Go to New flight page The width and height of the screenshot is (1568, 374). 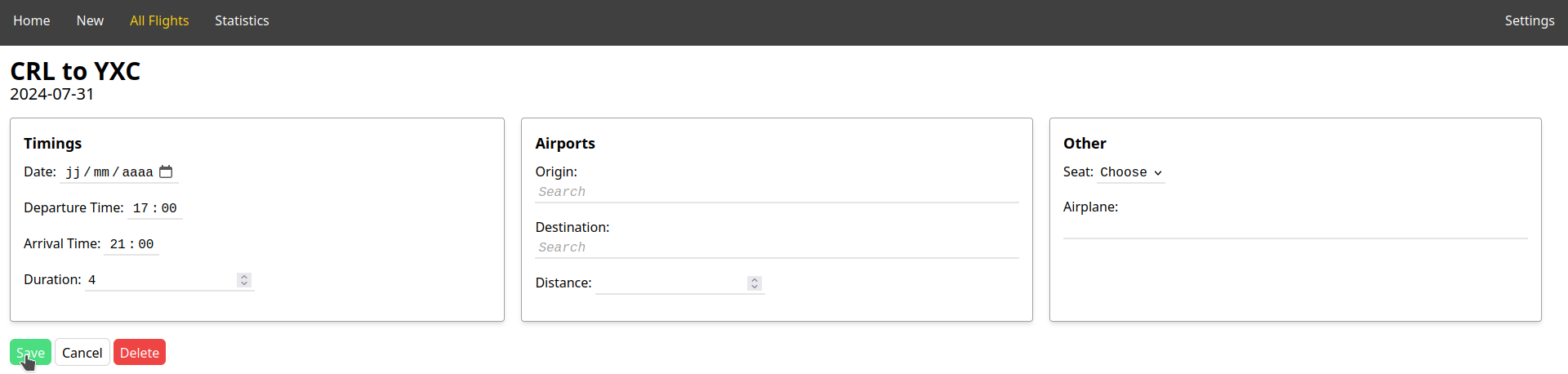90,20
